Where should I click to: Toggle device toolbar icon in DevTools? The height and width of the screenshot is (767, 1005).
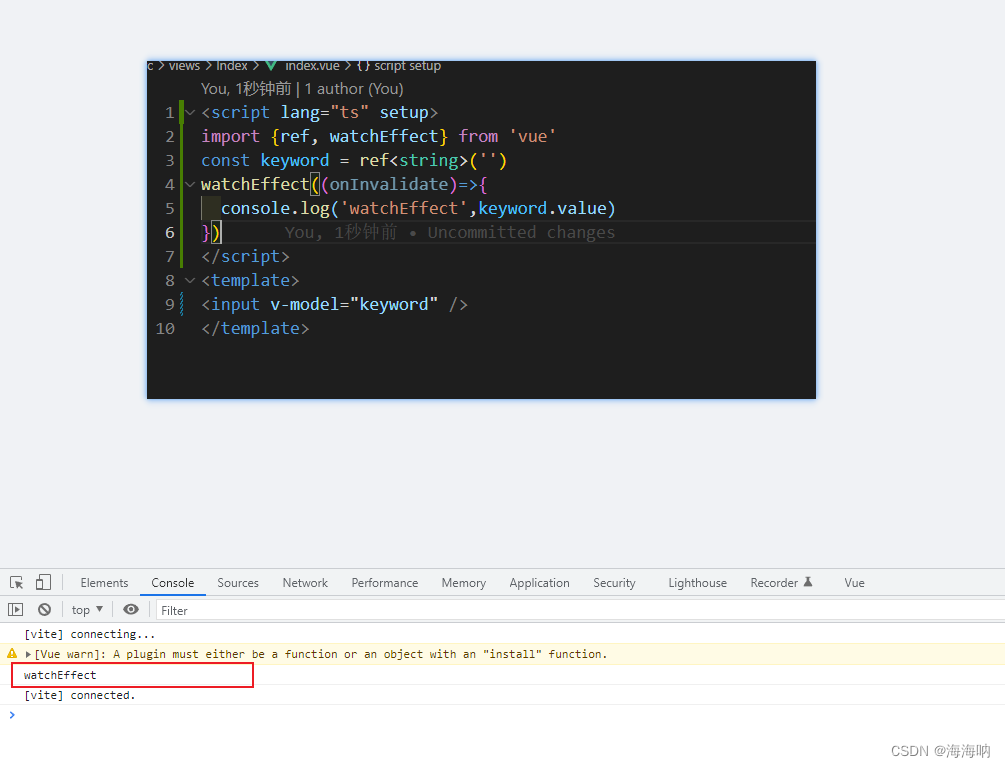43,582
